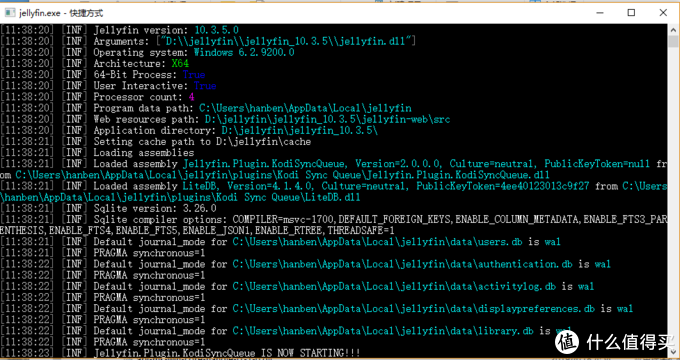Click the users.db journal_mode path
The image size is (680, 360).
(377, 242)
